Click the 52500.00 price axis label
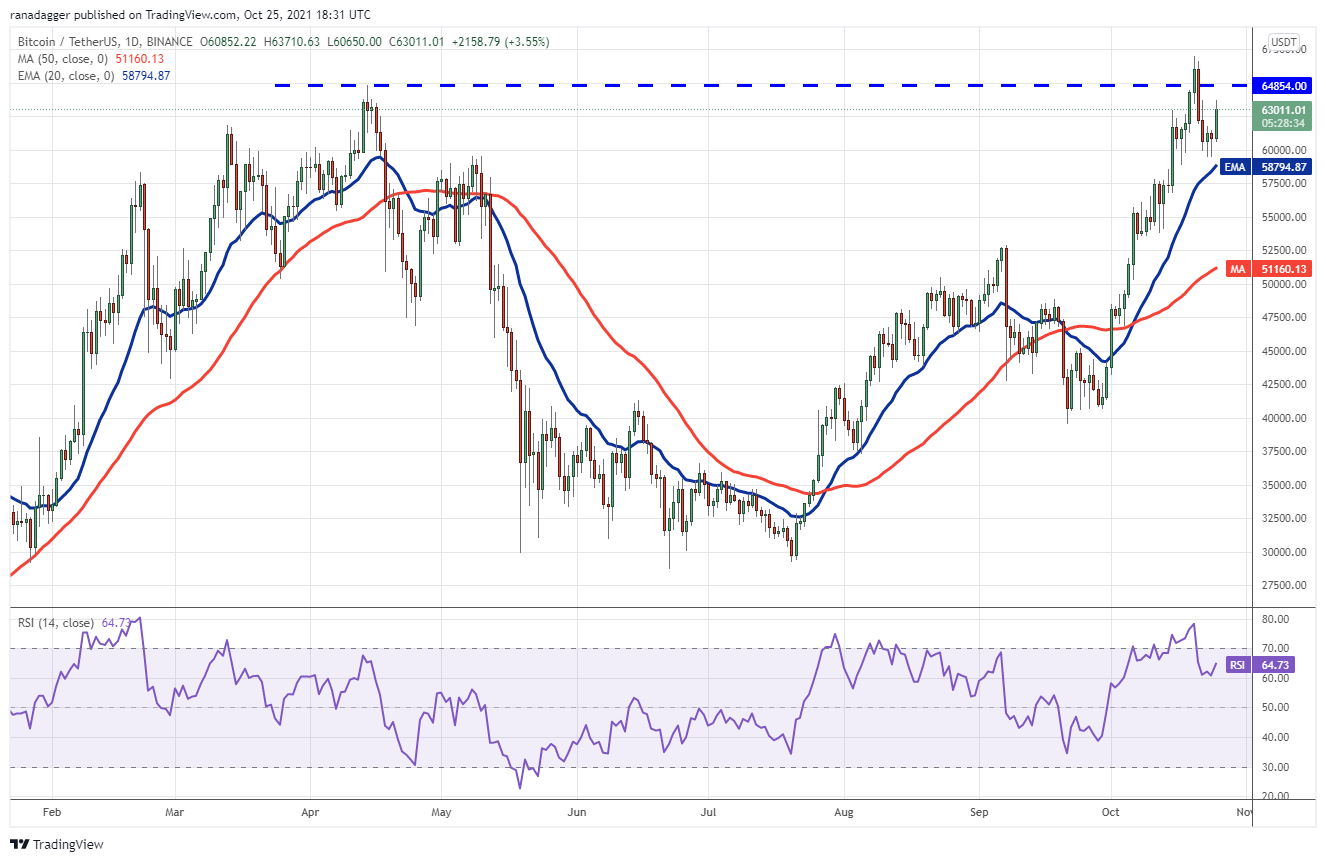 pyautogui.click(x=1284, y=251)
